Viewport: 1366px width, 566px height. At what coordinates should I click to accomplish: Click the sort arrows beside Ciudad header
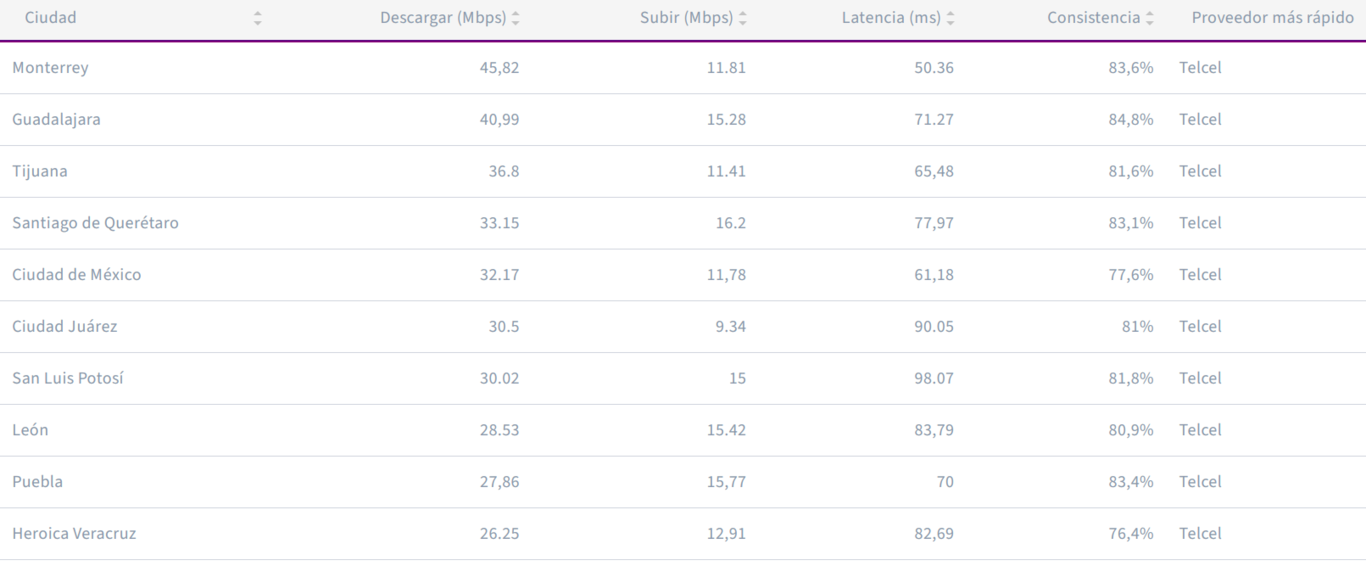(258, 18)
